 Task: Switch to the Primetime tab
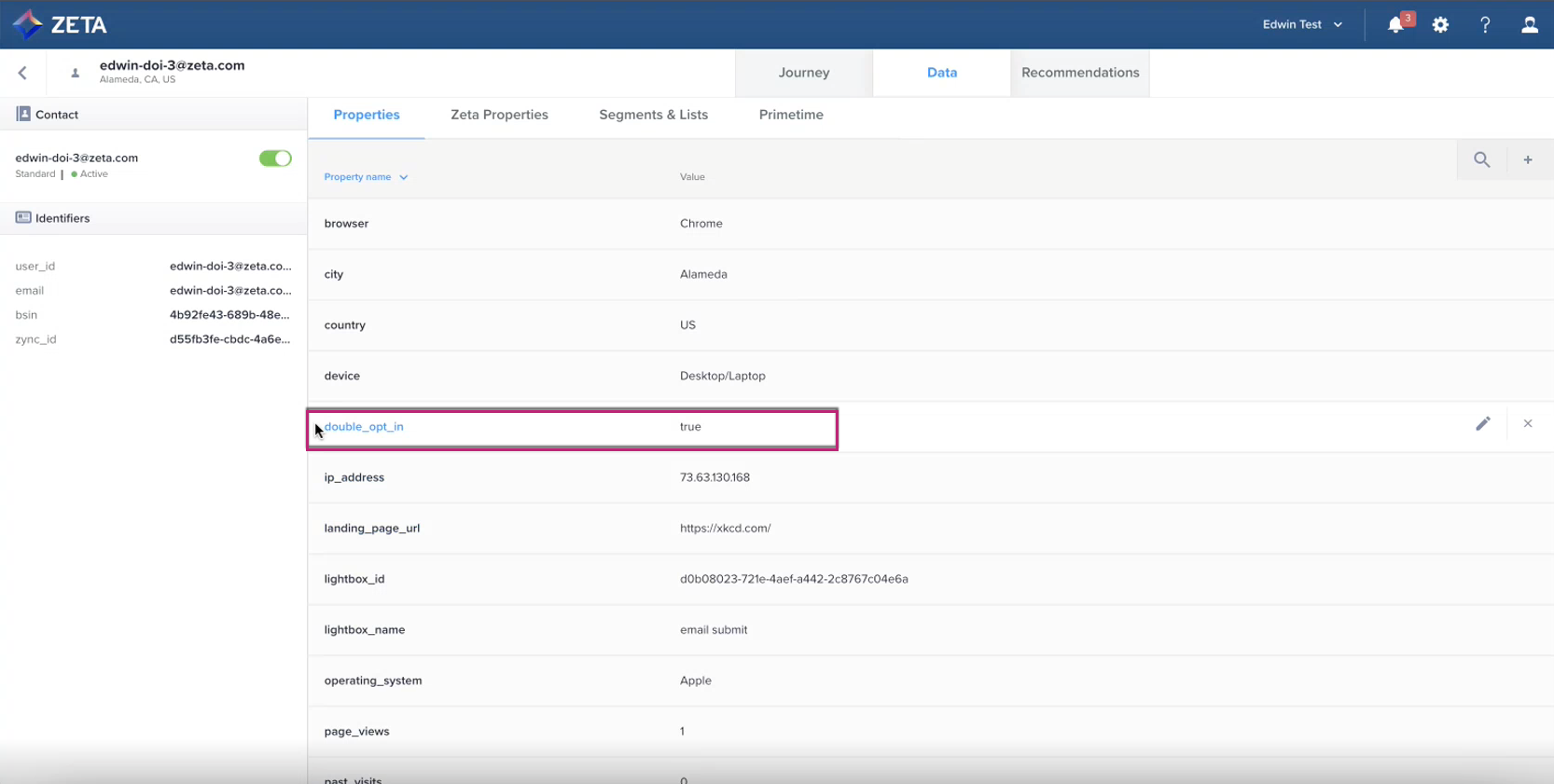(x=791, y=115)
